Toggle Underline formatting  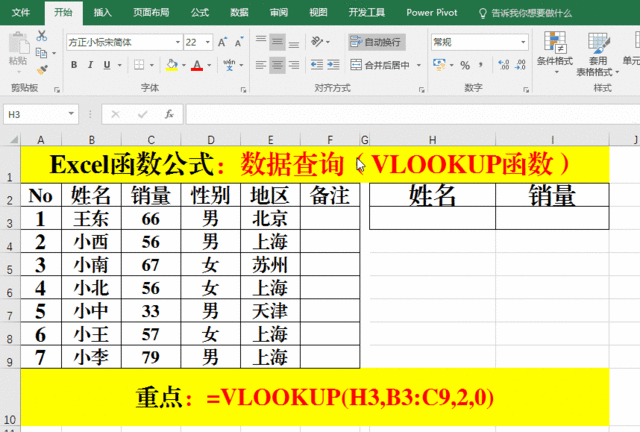click(107, 65)
